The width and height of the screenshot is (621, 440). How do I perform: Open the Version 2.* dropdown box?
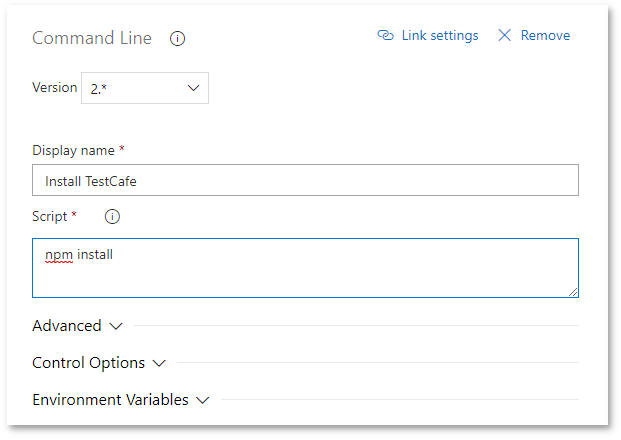pos(147,88)
